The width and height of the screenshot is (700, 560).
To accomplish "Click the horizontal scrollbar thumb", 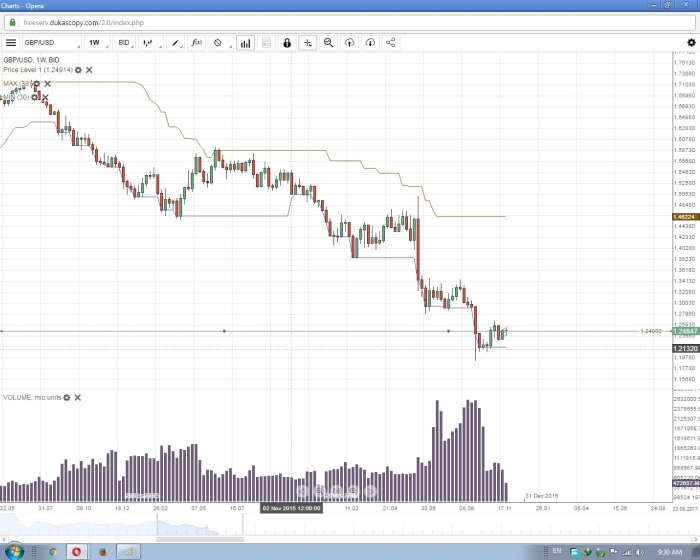I will (x=200, y=539).
